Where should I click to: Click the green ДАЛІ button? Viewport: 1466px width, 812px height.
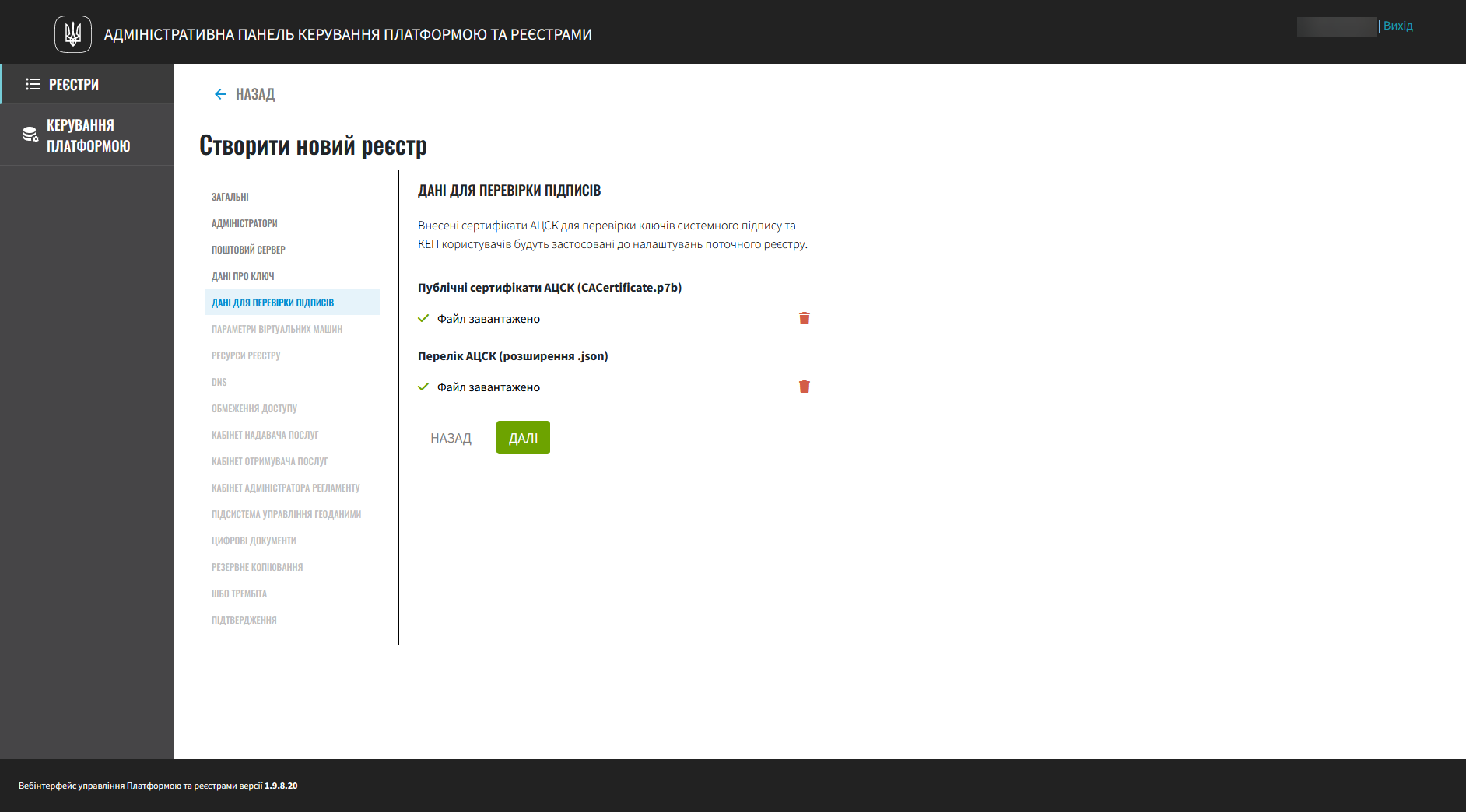click(523, 437)
